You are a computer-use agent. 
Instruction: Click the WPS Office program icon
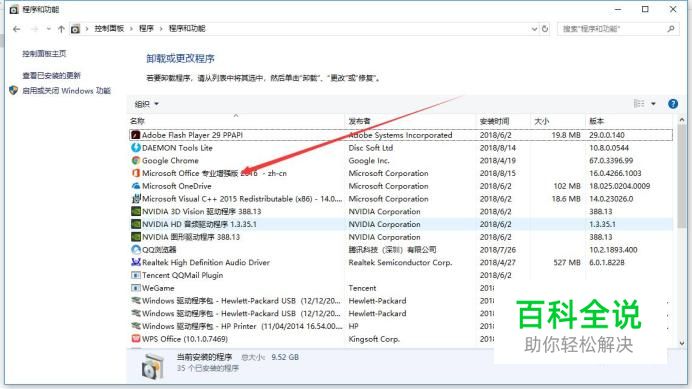136,339
